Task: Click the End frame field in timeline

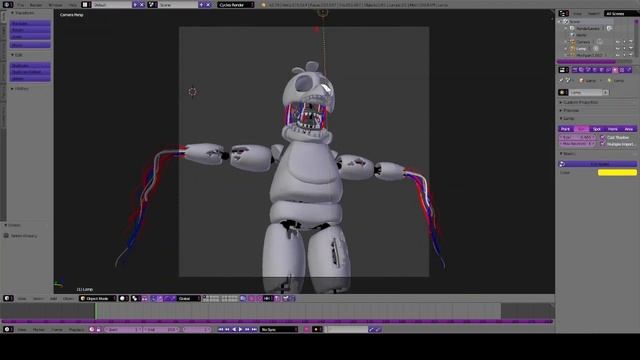Action: coord(161,329)
